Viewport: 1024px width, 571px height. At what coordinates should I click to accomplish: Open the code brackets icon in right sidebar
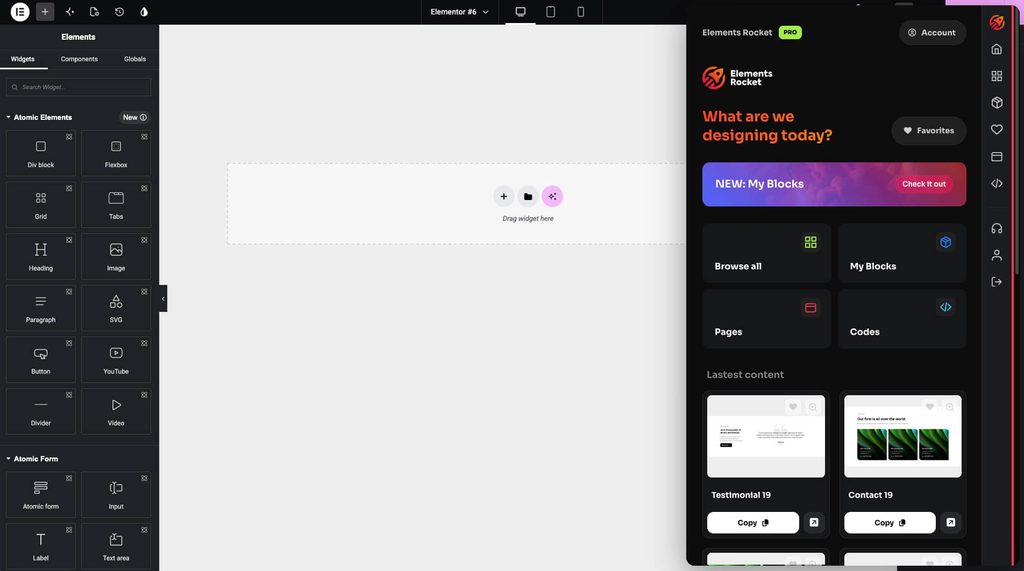pyautogui.click(x=997, y=184)
